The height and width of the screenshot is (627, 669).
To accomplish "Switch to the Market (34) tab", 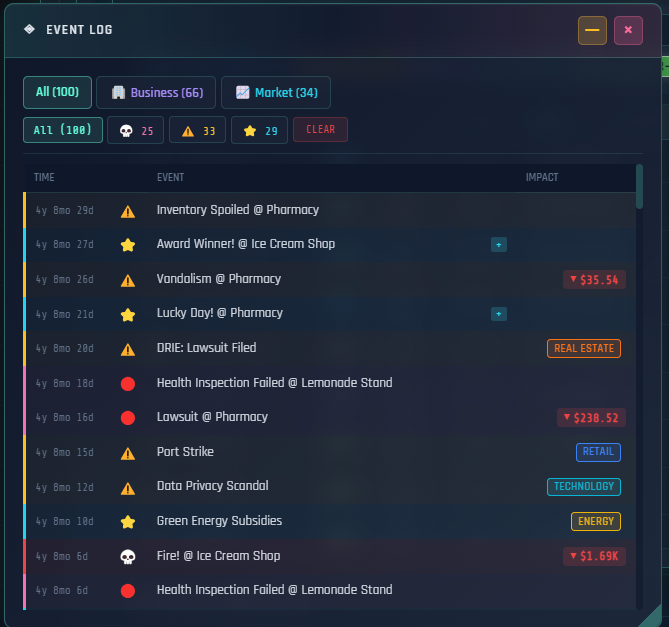I will 276,93.
